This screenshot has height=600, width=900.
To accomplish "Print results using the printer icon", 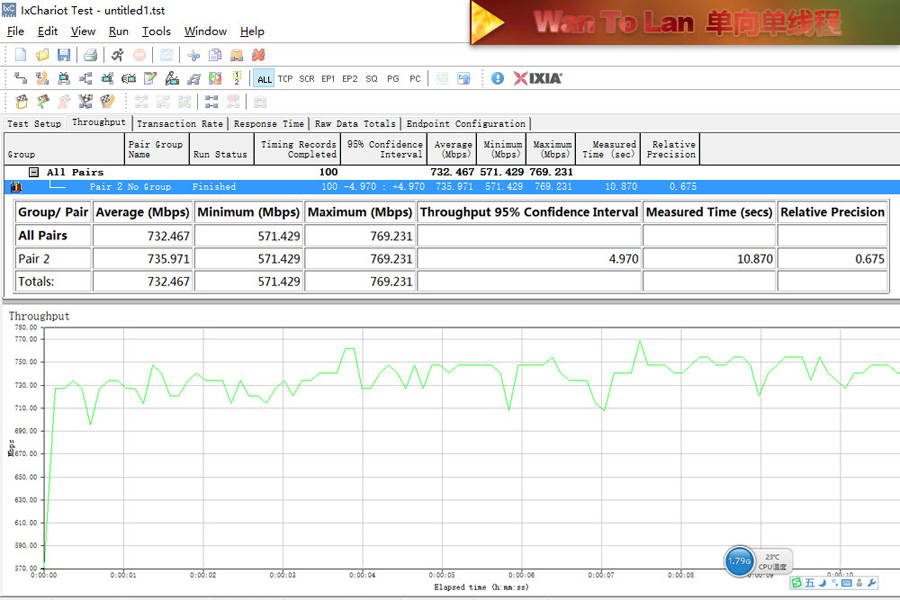I will (90, 55).
